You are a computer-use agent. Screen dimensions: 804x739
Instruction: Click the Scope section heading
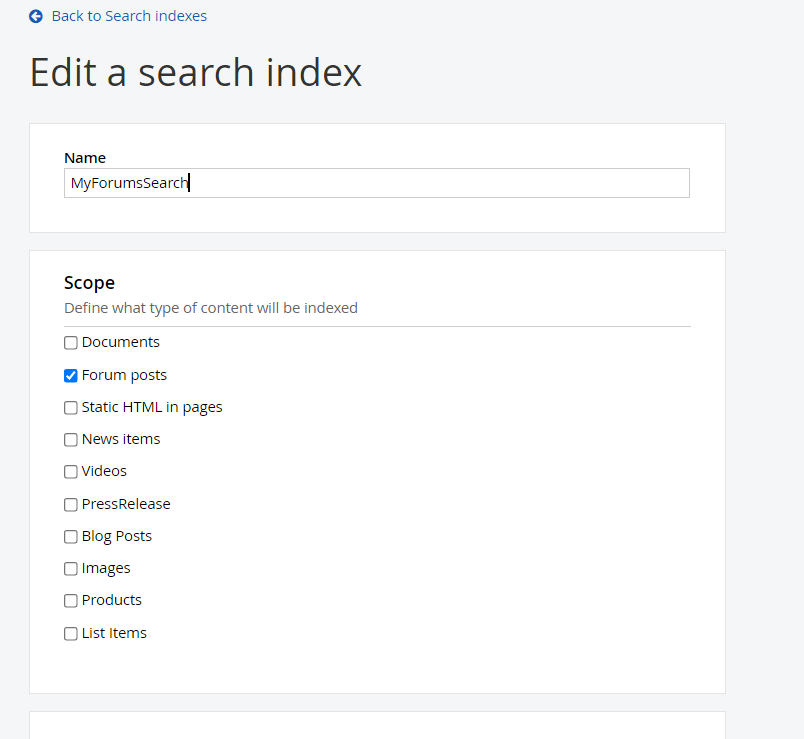(89, 283)
